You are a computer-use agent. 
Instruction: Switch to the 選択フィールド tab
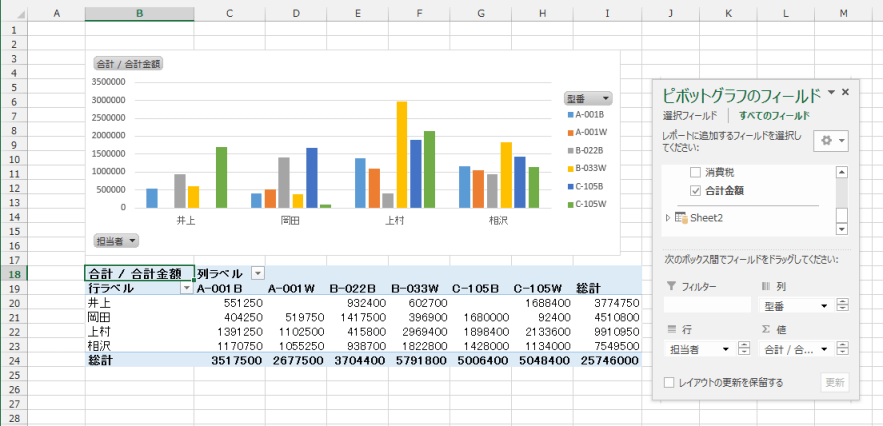point(690,116)
